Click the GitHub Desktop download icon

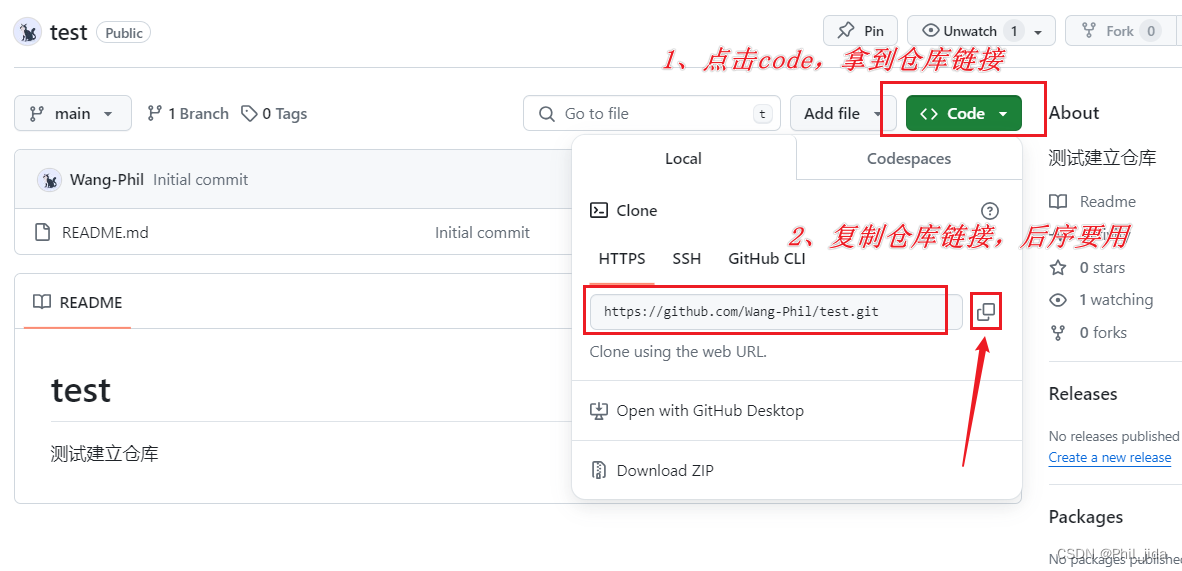click(599, 410)
